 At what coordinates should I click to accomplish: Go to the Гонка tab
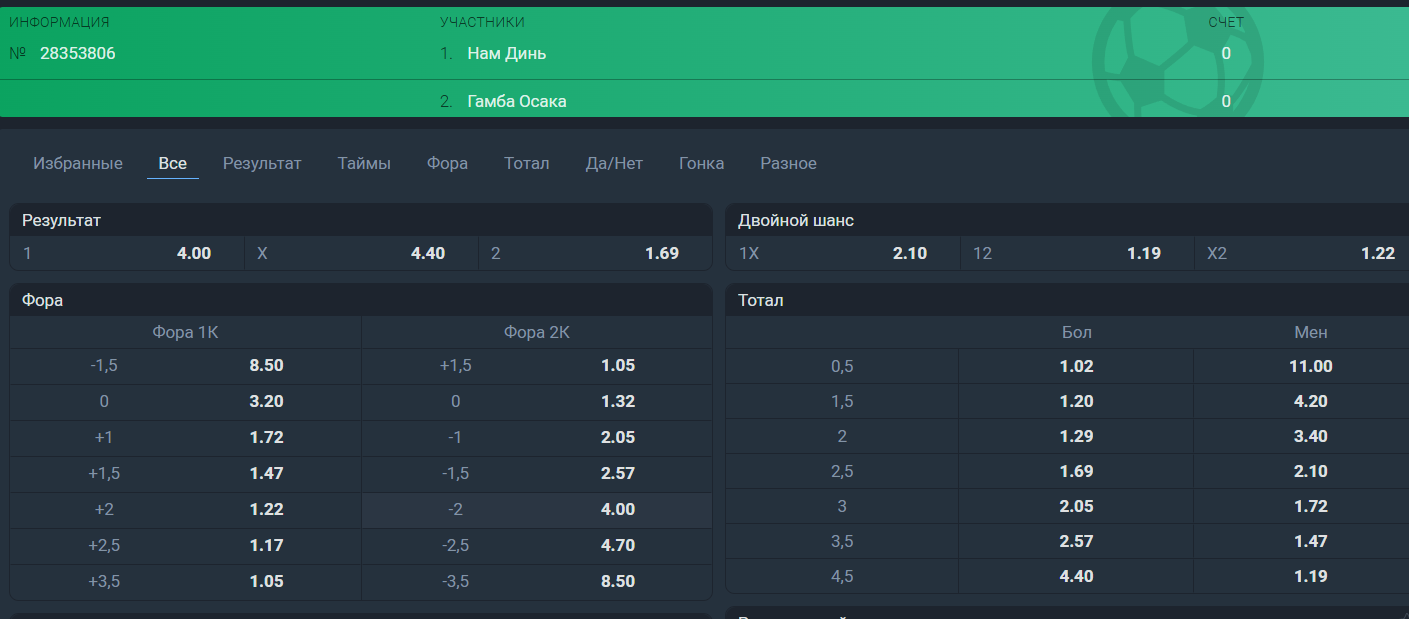click(x=701, y=163)
